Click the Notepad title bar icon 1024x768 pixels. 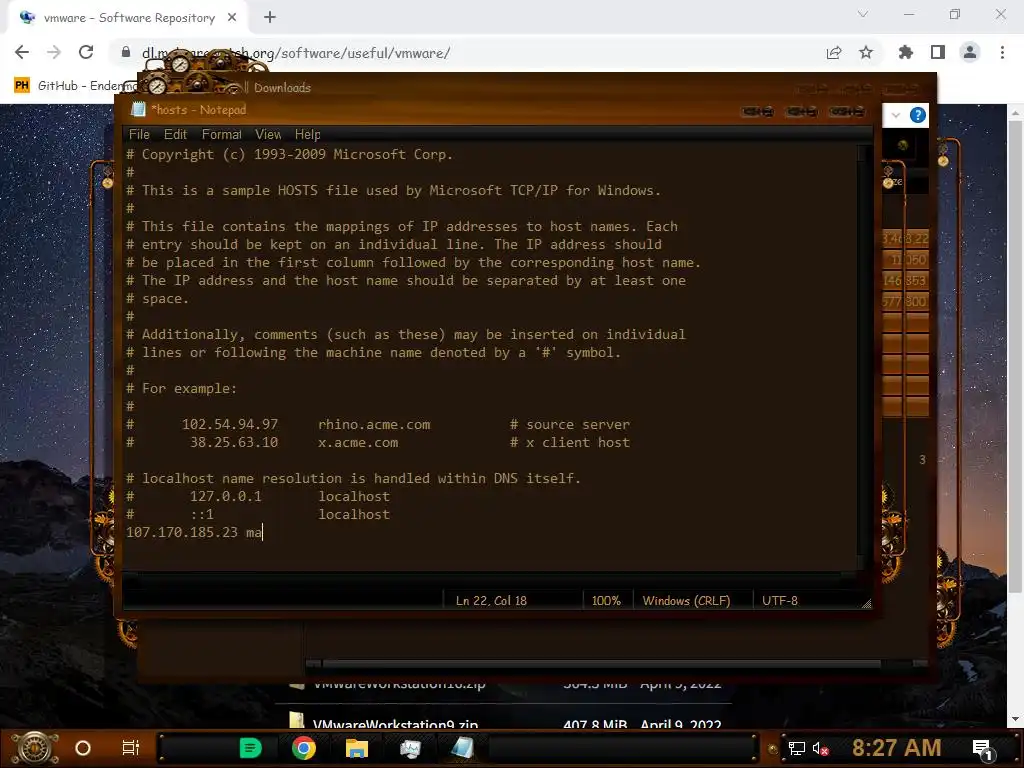click(138, 110)
